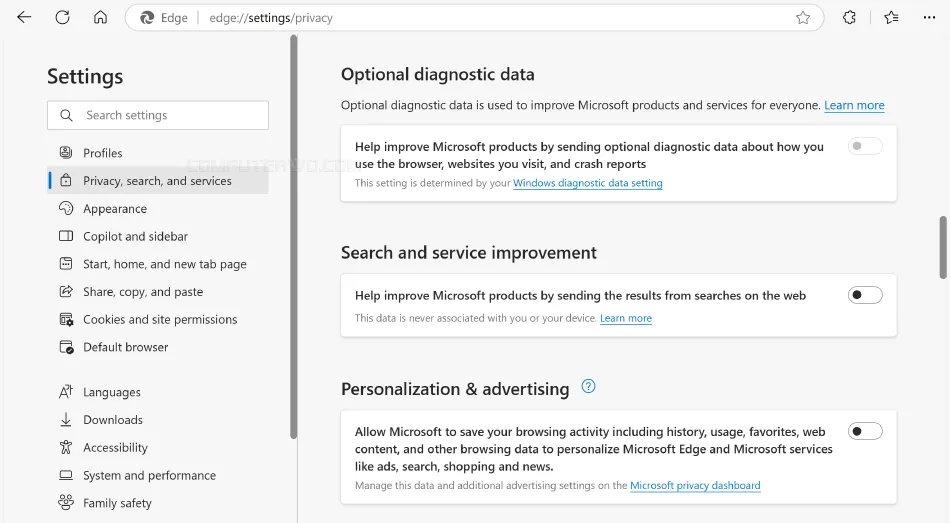Screen dimensions: 950x523
Task: Open Windows diagnostic data setting link
Action: tap(587, 183)
